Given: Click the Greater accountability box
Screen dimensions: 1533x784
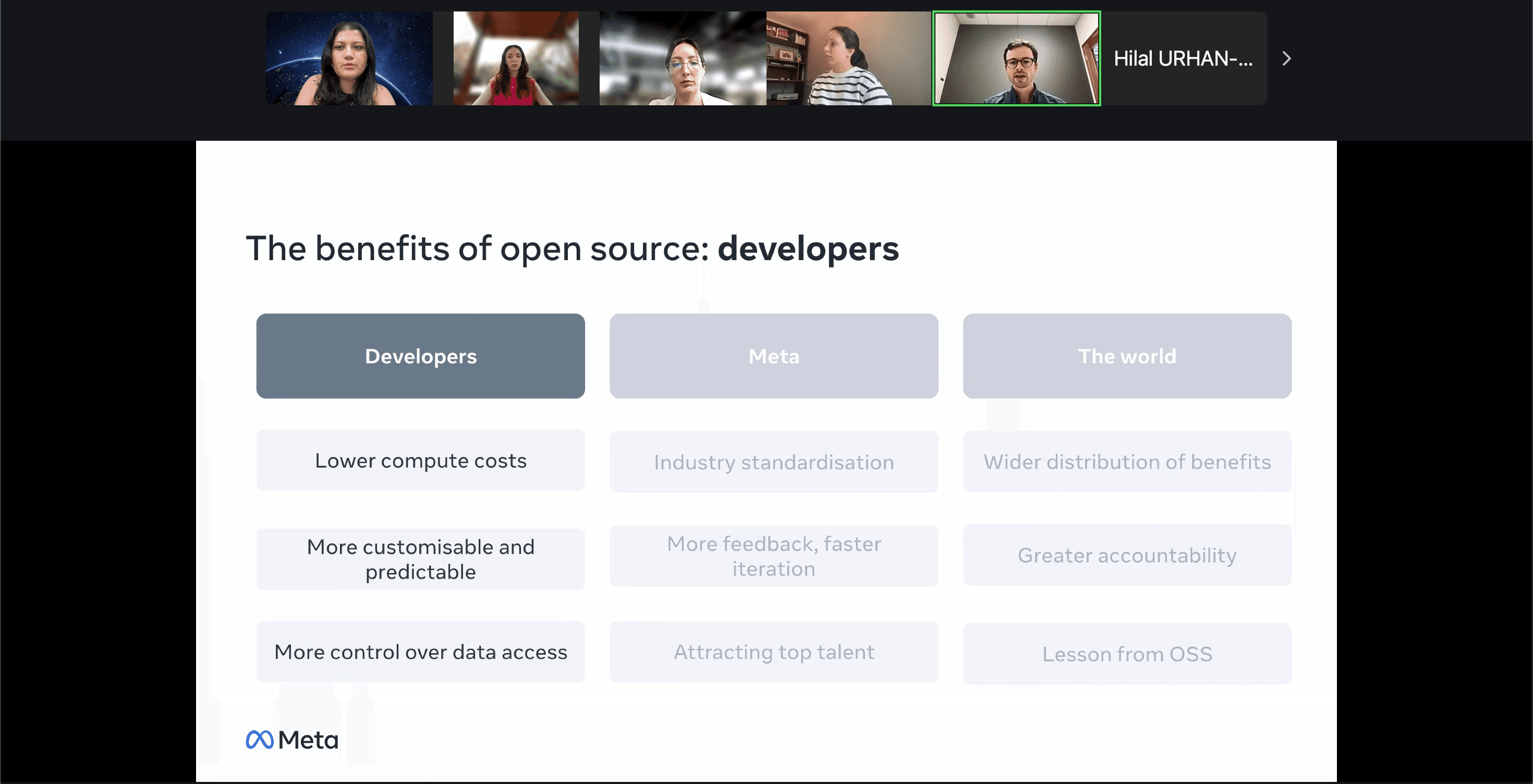Looking at the screenshot, I should click(x=1126, y=555).
